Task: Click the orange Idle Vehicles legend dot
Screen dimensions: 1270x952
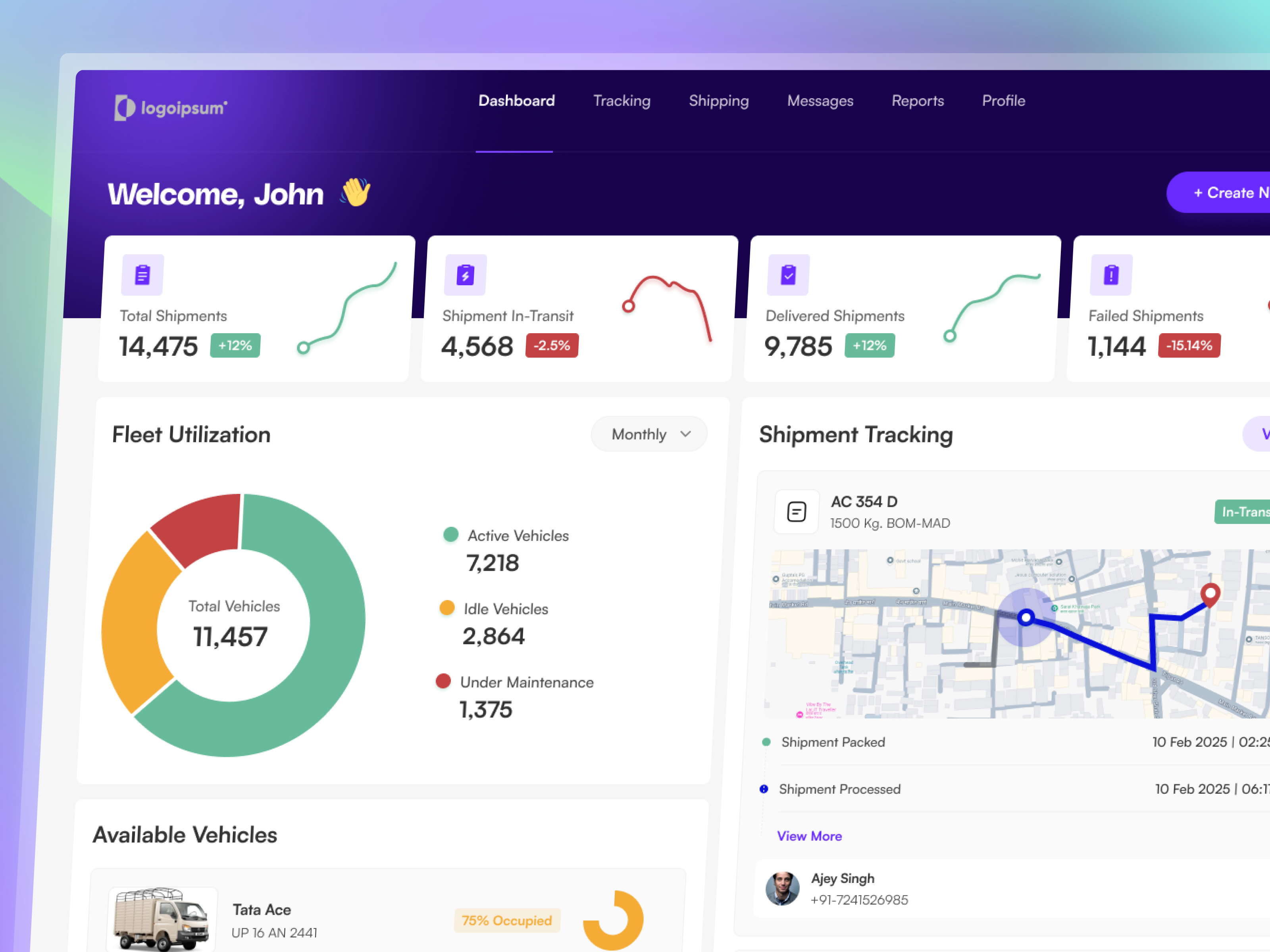Action: [x=446, y=608]
